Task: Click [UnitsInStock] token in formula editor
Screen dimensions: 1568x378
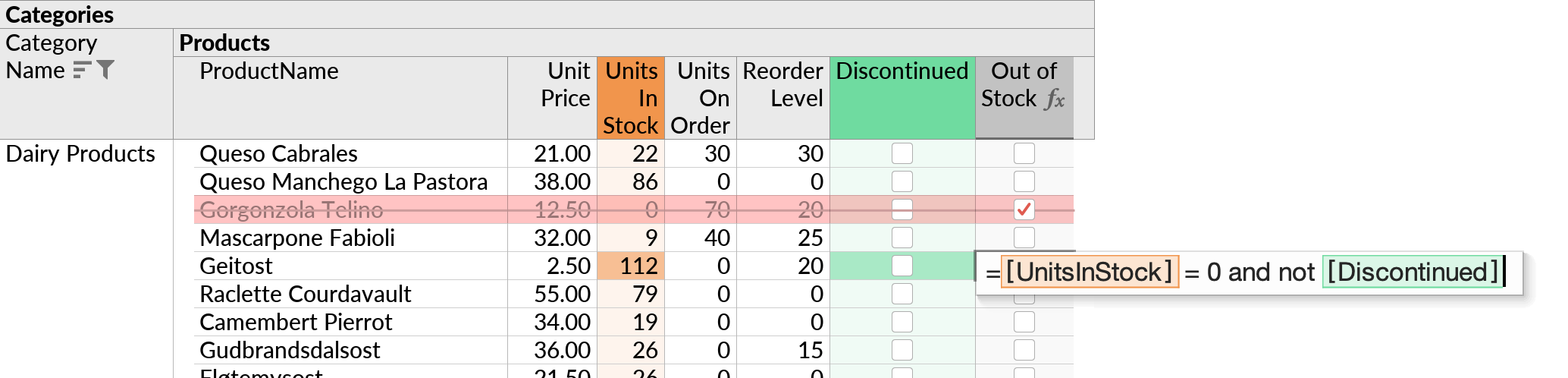Action: pyautogui.click(x=1090, y=272)
